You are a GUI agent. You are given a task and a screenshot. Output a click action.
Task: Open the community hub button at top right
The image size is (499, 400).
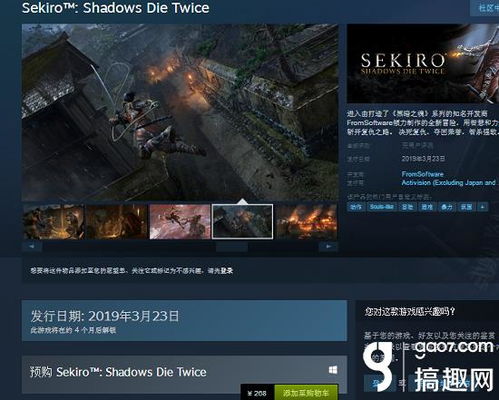pyautogui.click(x=485, y=8)
